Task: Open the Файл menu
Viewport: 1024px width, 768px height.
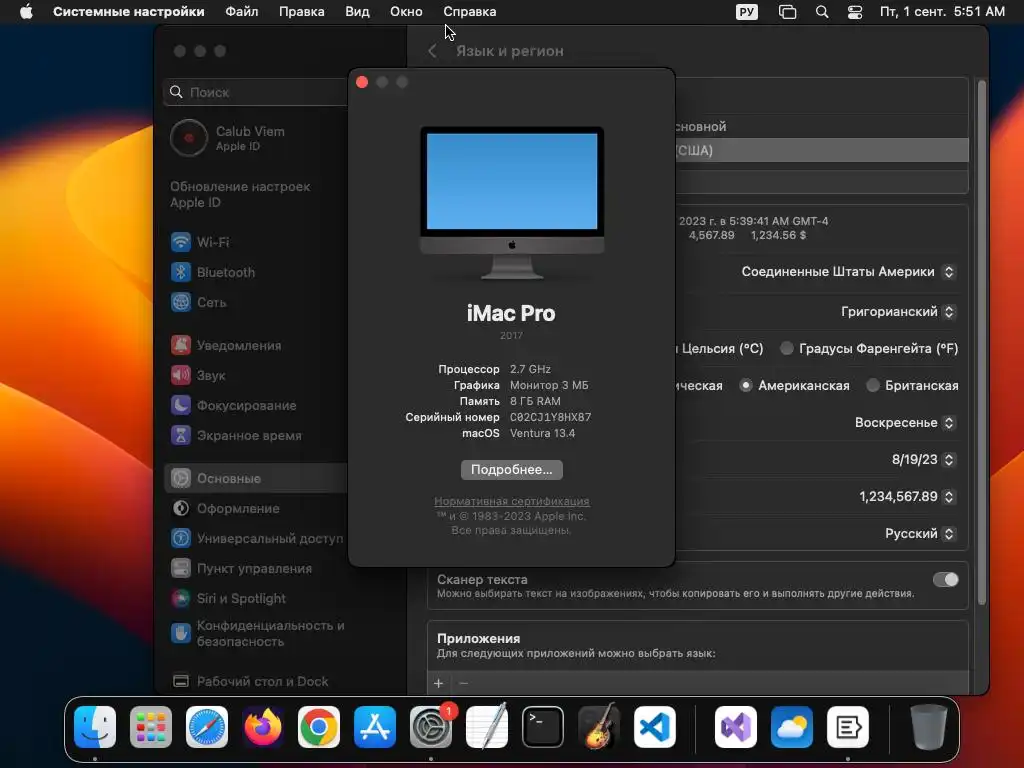Action: click(242, 12)
